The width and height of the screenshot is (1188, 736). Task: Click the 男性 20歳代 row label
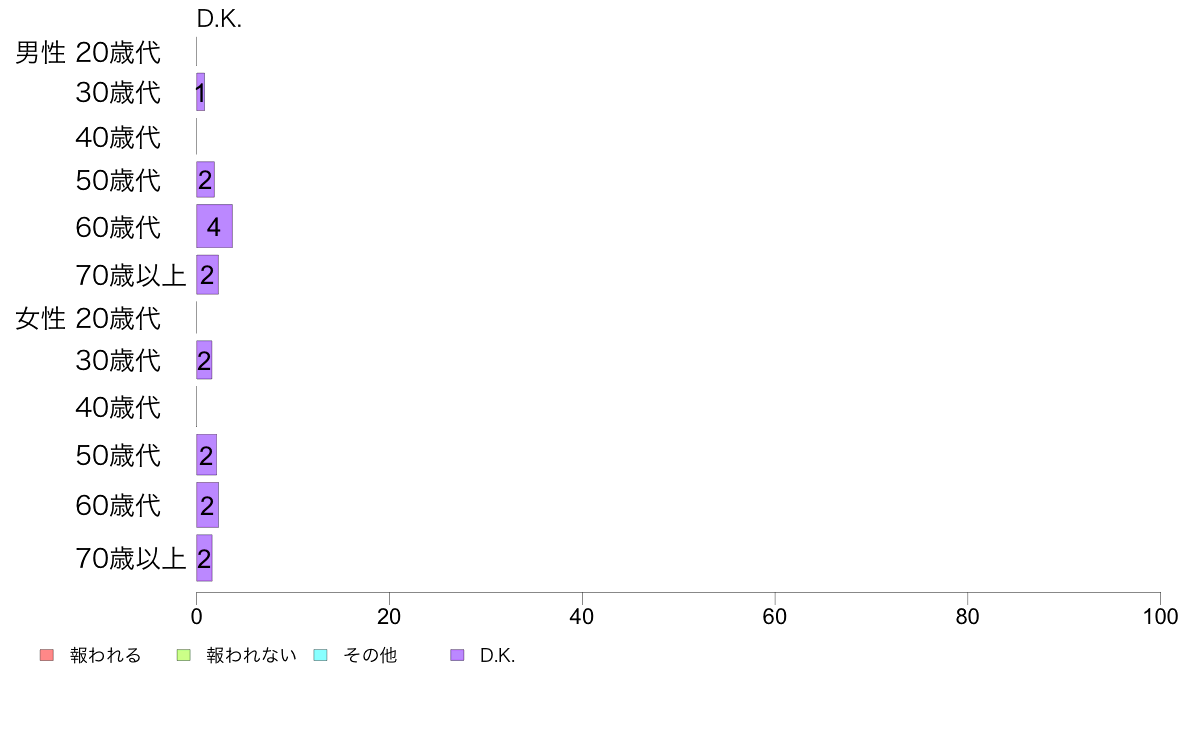click(88, 52)
